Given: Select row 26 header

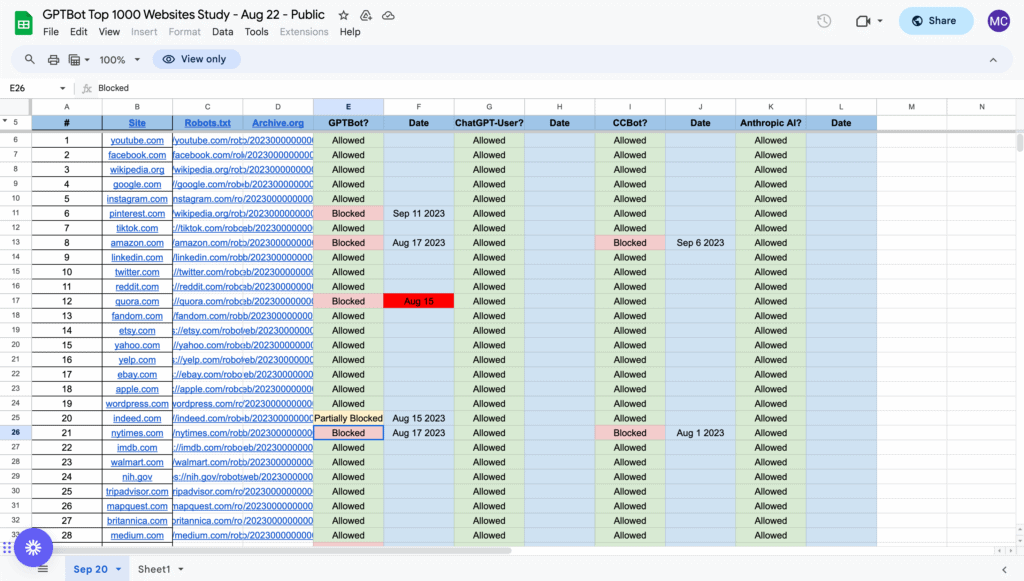Looking at the screenshot, I should coord(16,433).
